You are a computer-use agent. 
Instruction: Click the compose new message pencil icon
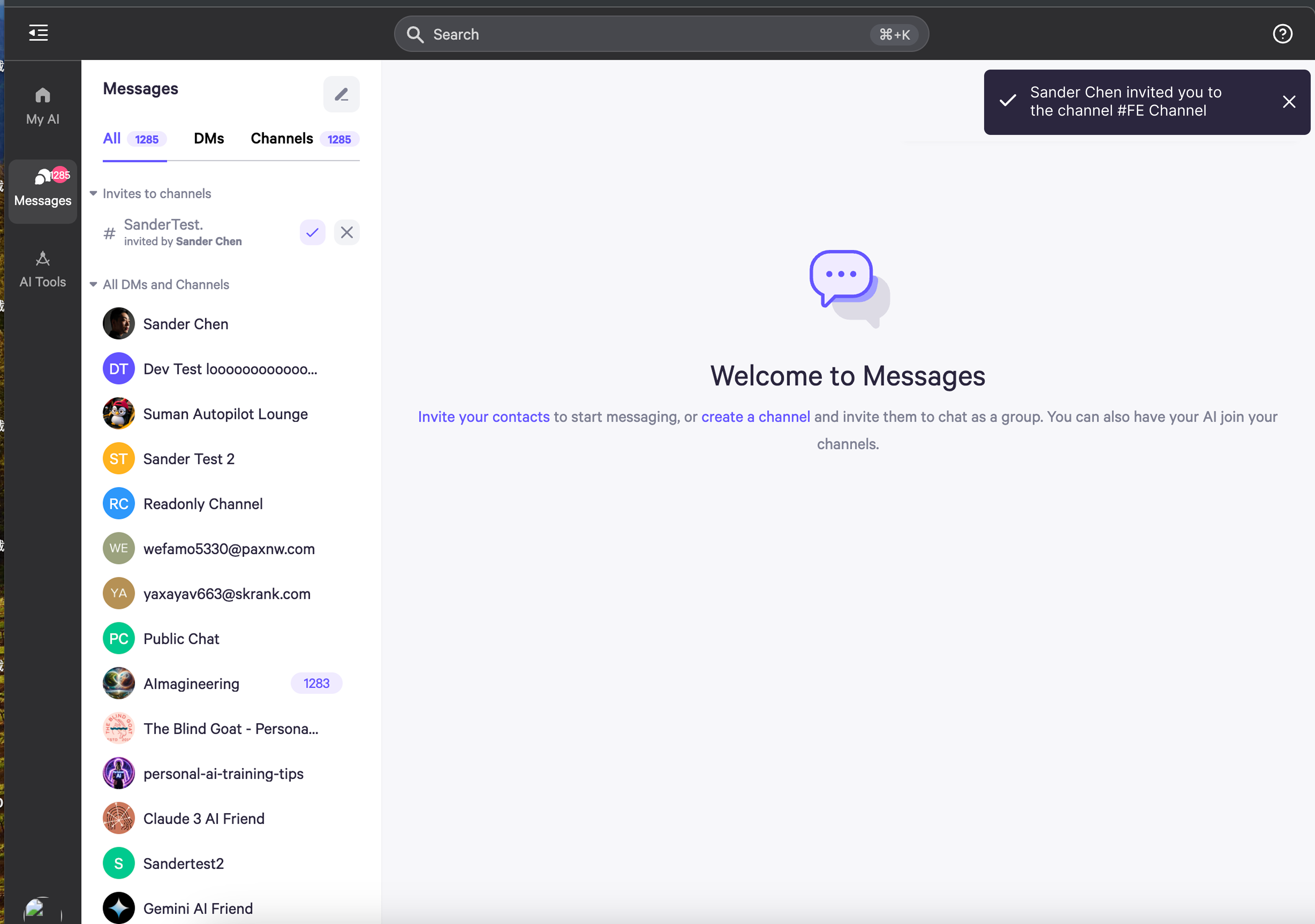[341, 95]
